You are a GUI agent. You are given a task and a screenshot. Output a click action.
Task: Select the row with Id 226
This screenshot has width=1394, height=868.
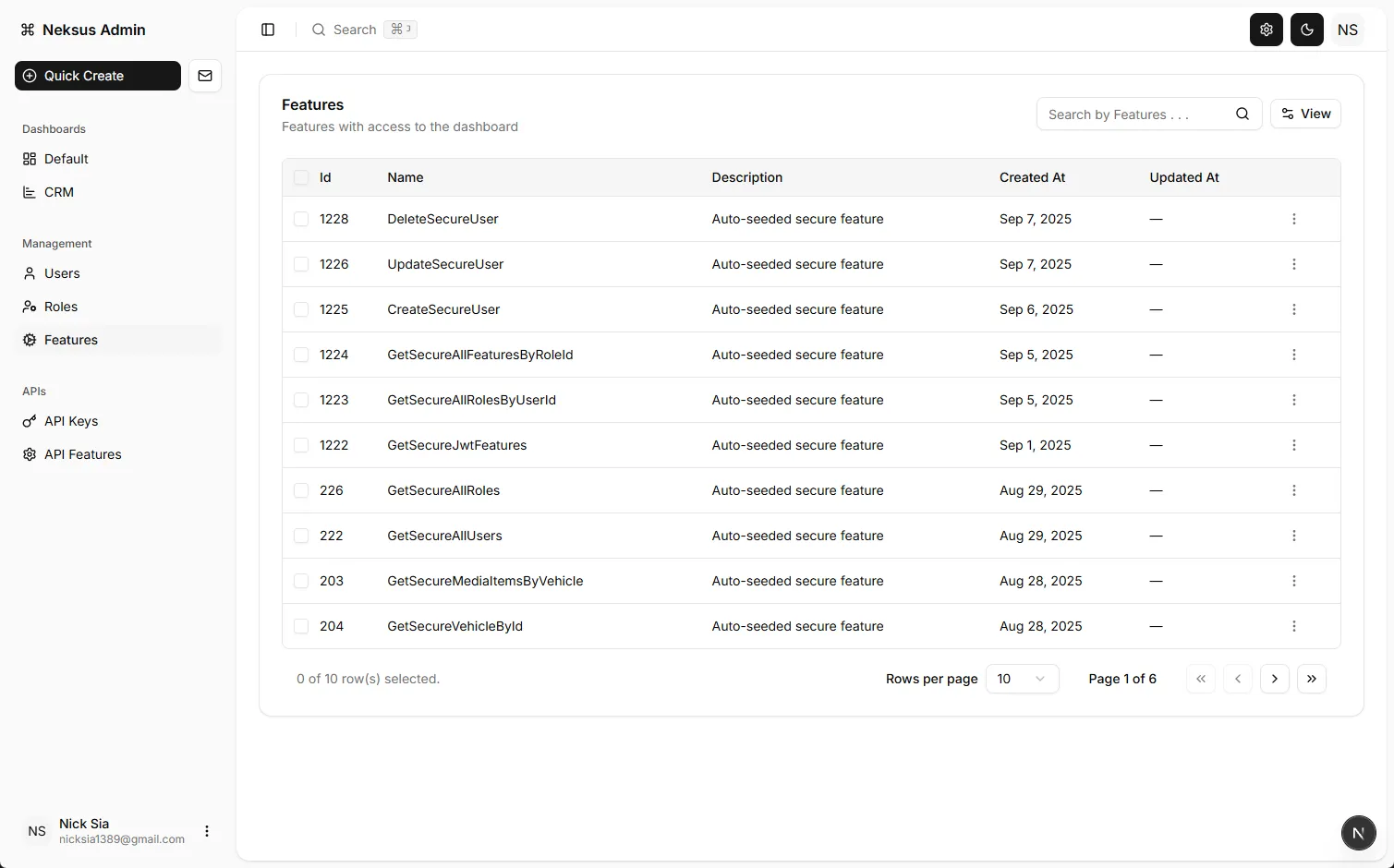point(301,490)
